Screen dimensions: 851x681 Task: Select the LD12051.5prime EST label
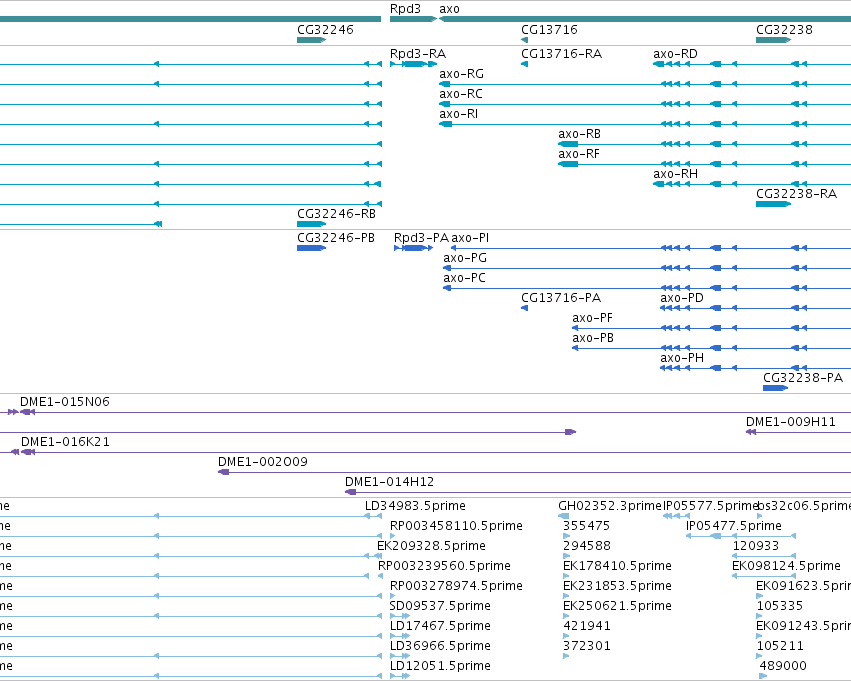pyautogui.click(x=440, y=666)
